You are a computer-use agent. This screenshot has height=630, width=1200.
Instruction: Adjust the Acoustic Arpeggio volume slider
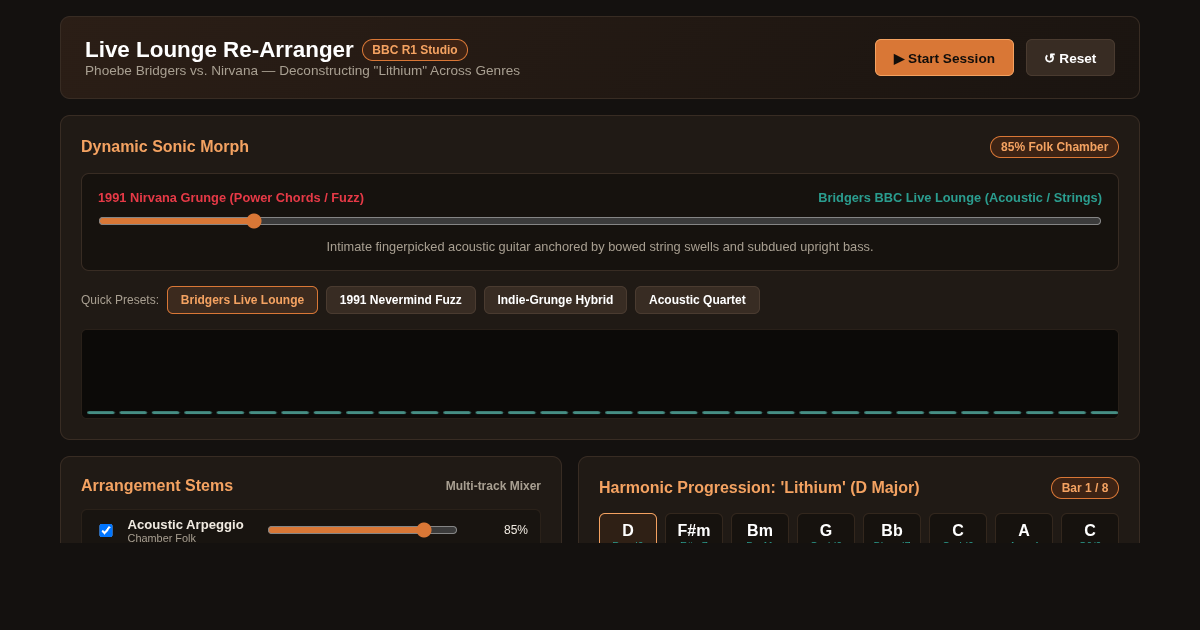[362, 530]
